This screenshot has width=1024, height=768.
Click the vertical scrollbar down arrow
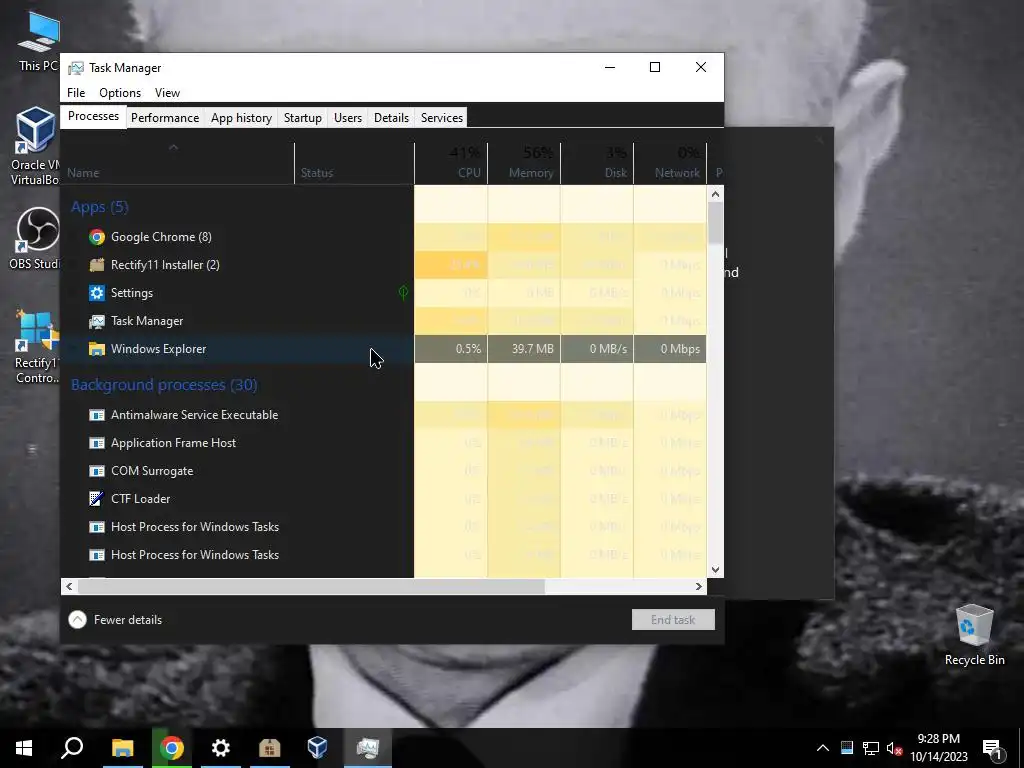coord(715,569)
